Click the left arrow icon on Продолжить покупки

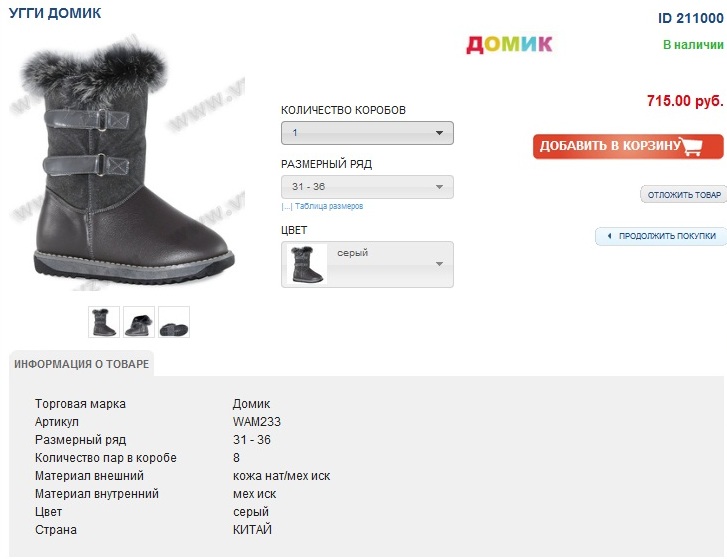(609, 236)
